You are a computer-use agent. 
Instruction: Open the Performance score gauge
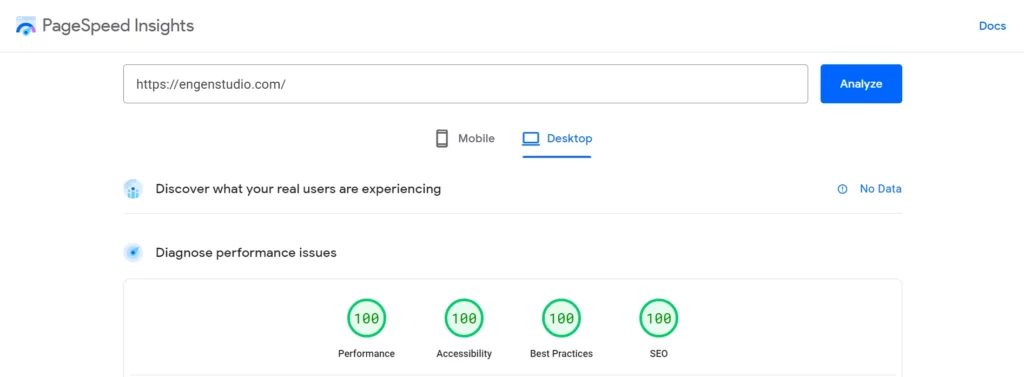[x=366, y=318]
